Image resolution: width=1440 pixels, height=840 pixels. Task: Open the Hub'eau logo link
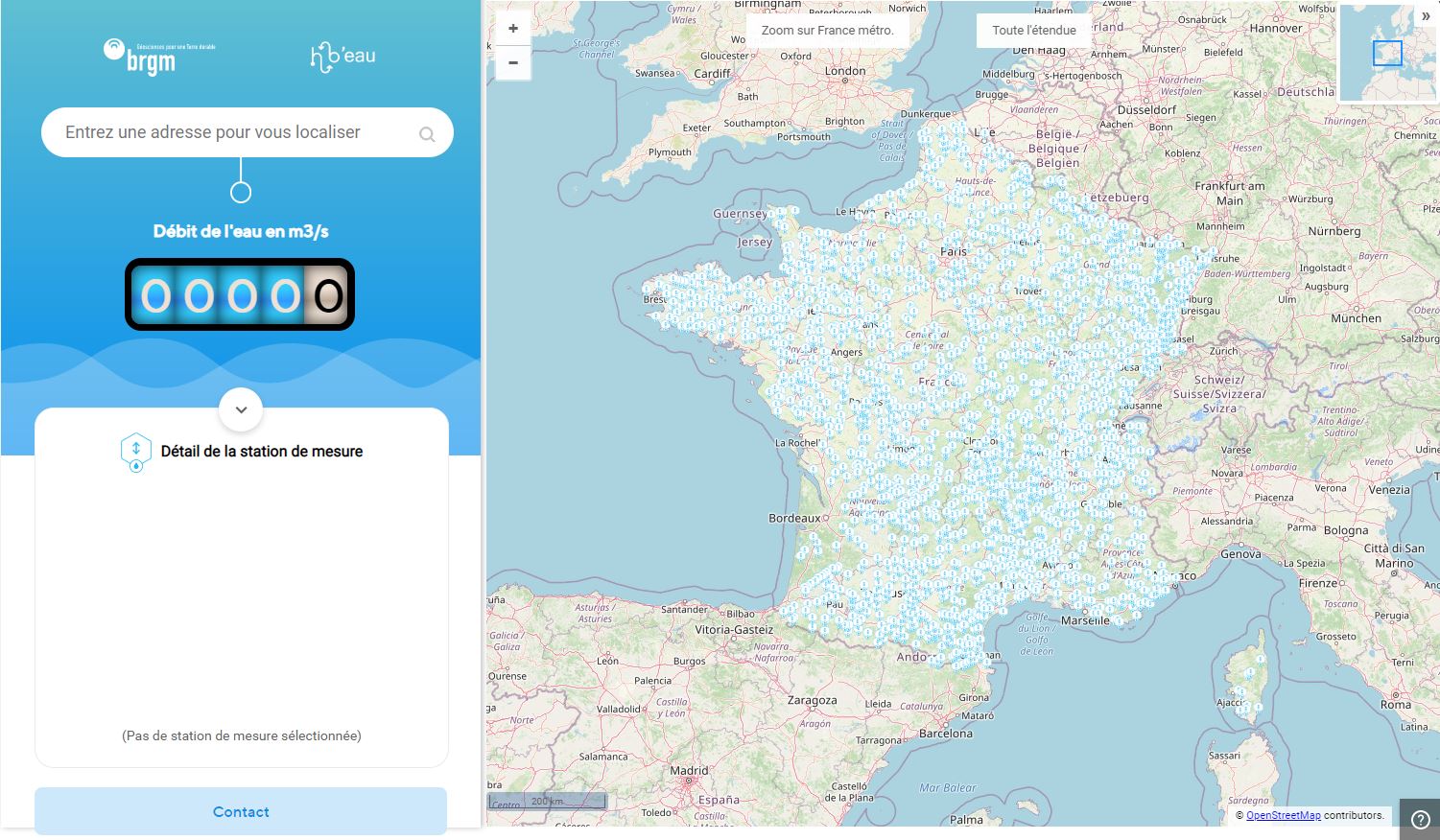tap(342, 57)
